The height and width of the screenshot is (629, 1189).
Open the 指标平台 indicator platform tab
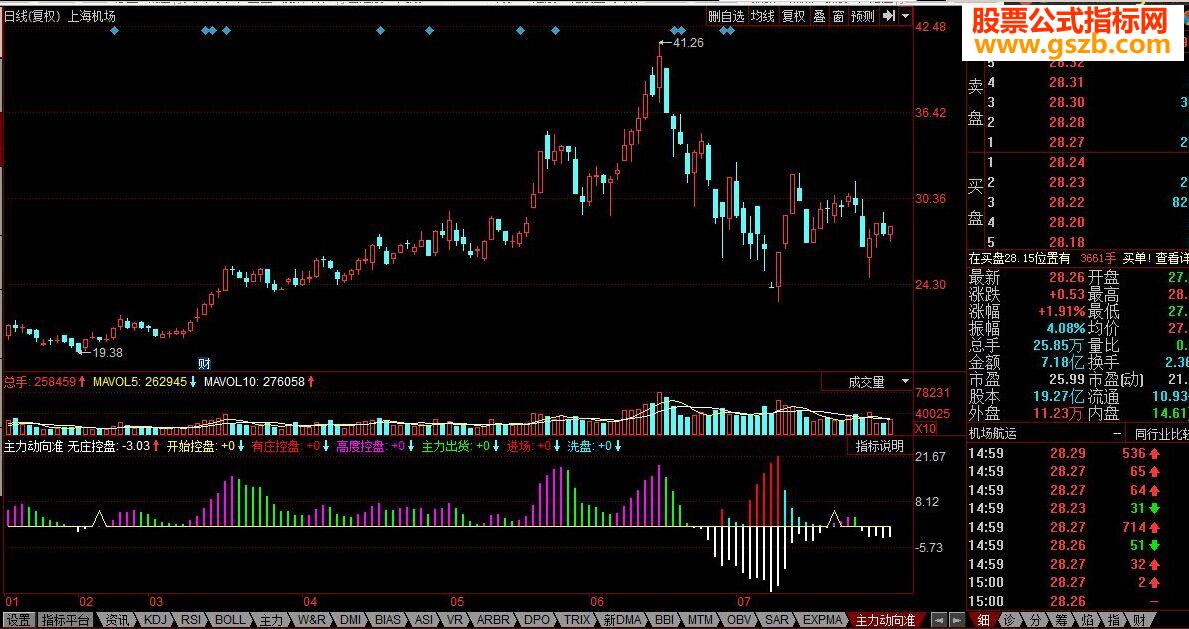coord(66,620)
